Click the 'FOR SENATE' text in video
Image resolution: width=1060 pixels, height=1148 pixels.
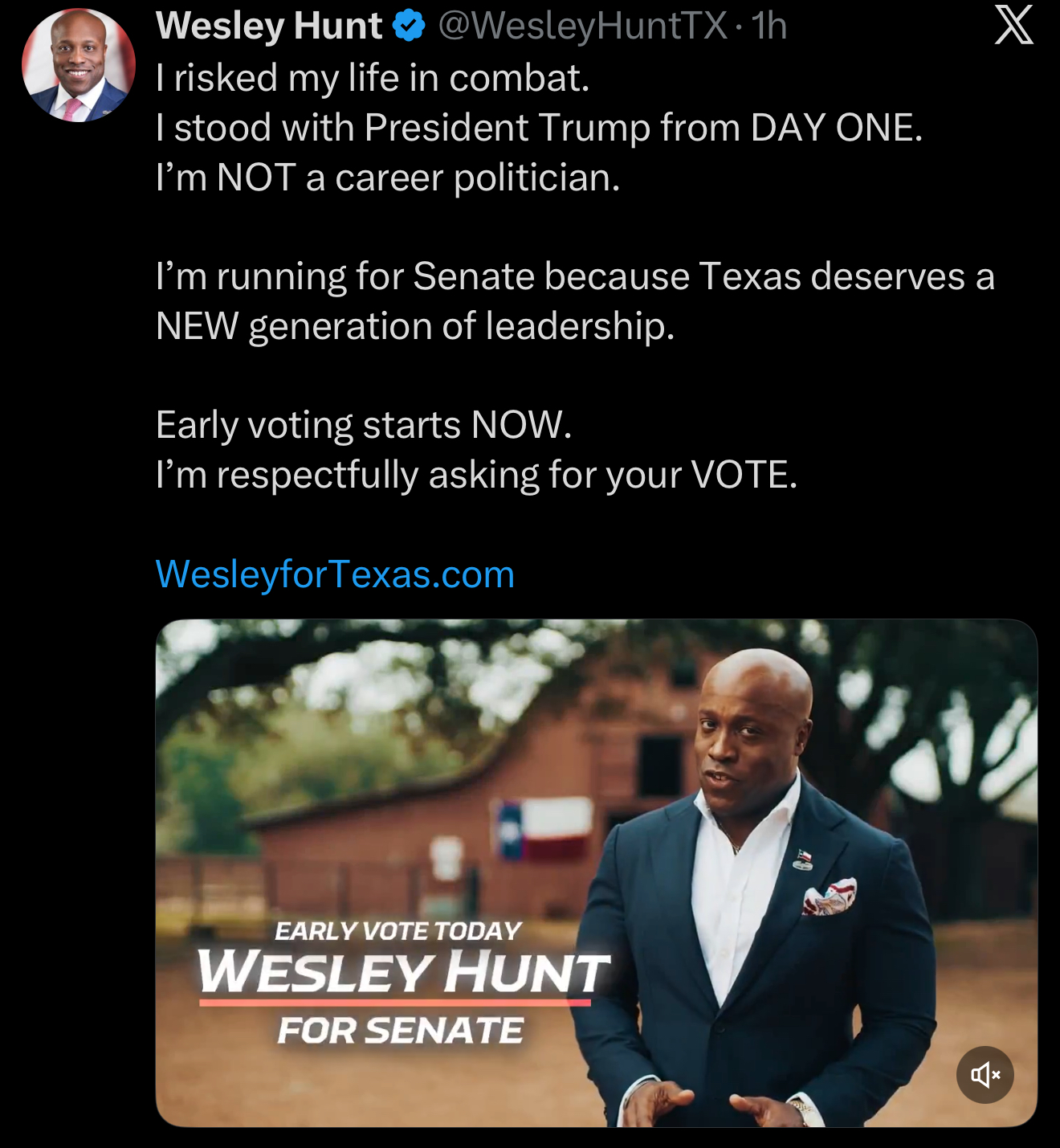(400, 1031)
